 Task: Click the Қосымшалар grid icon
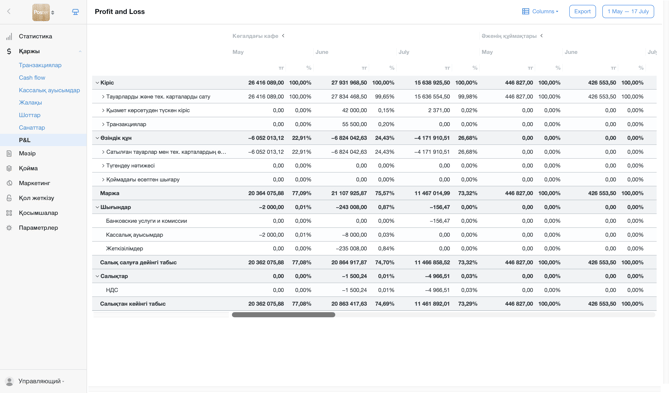click(9, 213)
